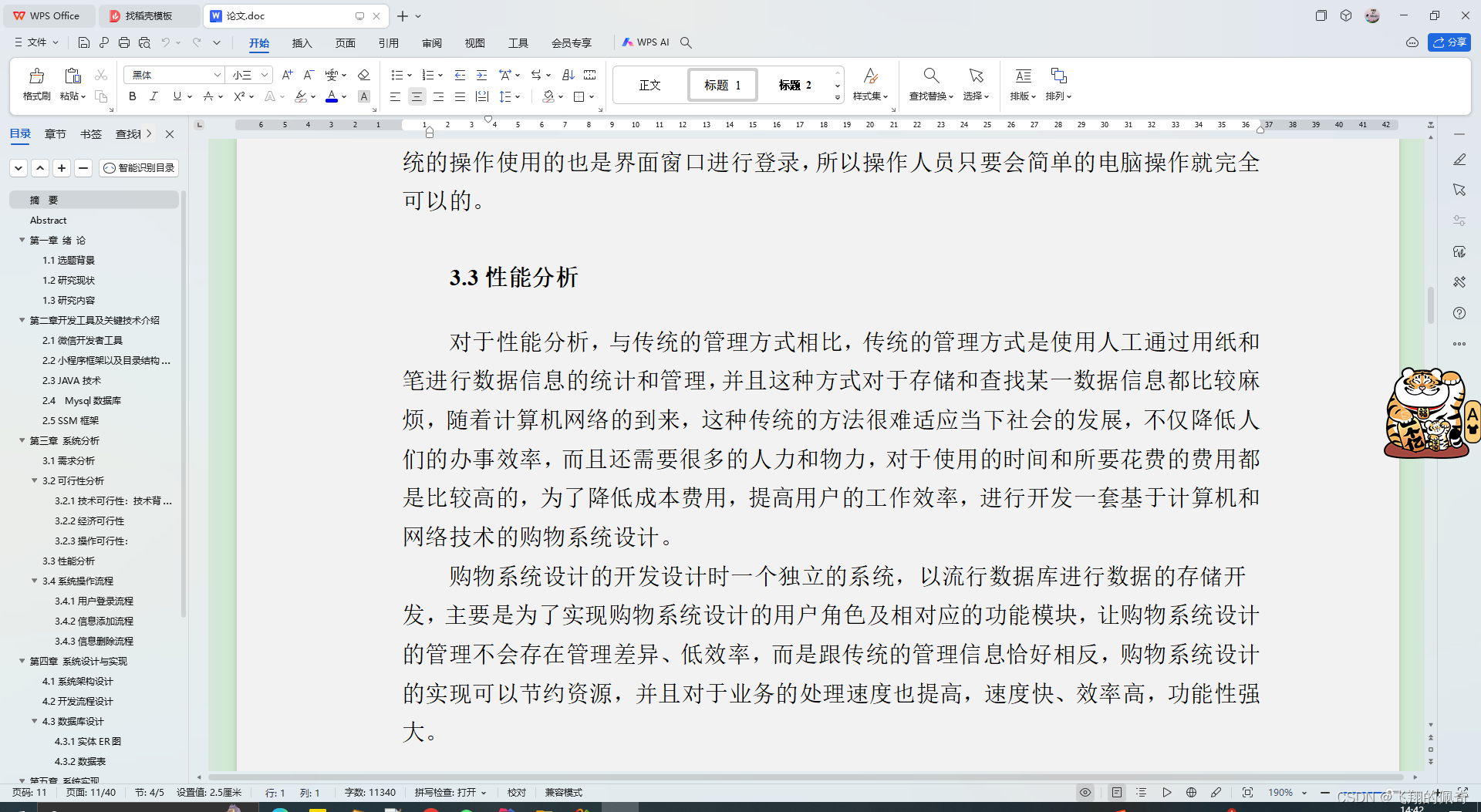Click the Layout (排版) icon
This screenshot has height=812, width=1481.
(1023, 76)
